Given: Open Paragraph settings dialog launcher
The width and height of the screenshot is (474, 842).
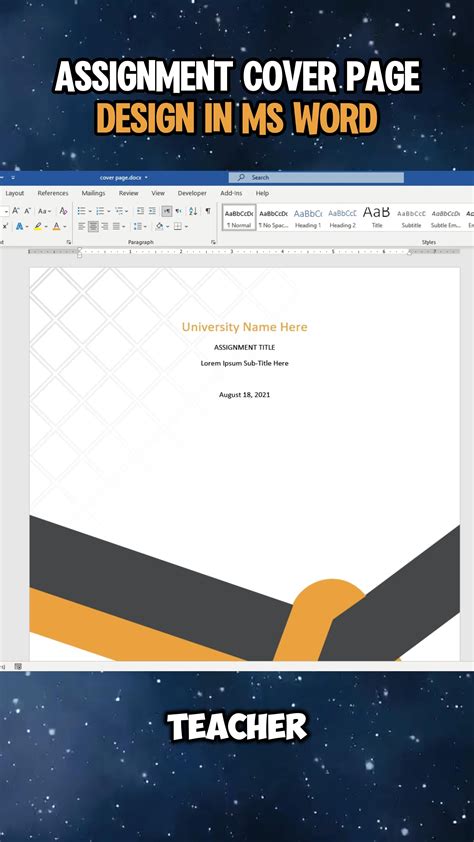Looking at the screenshot, I should tap(213, 242).
